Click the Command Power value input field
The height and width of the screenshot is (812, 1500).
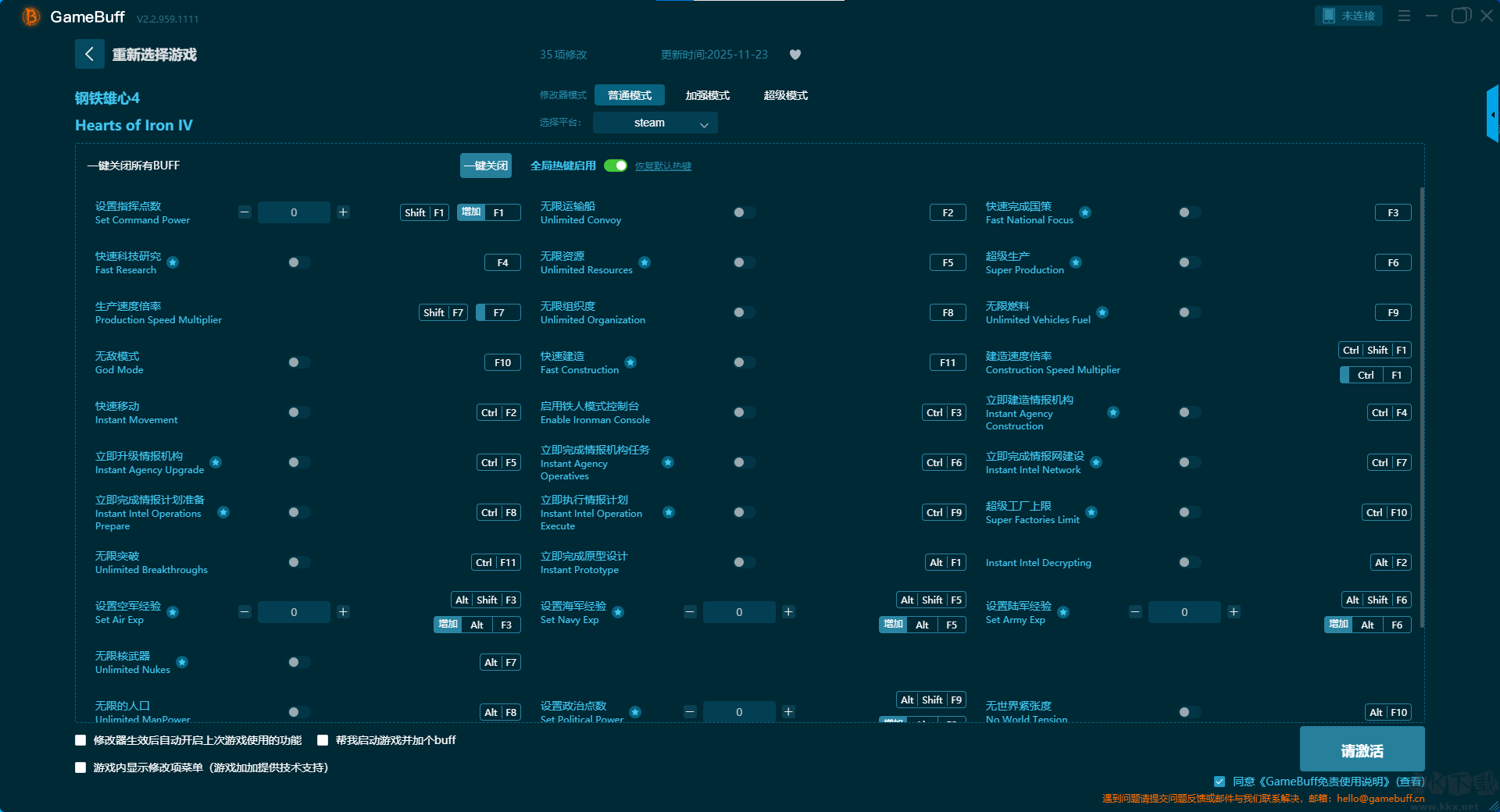tap(294, 212)
